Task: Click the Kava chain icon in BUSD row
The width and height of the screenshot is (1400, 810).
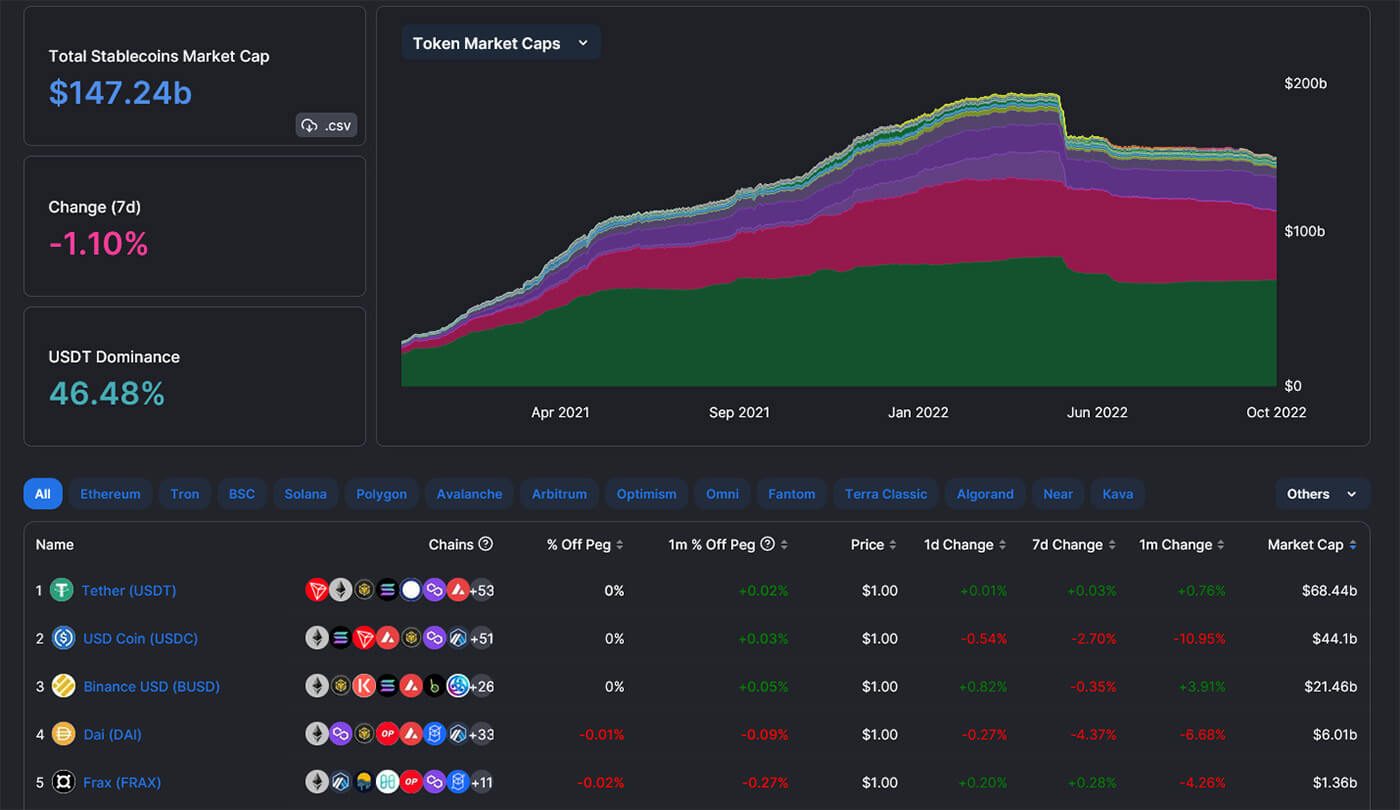Action: tap(364, 686)
